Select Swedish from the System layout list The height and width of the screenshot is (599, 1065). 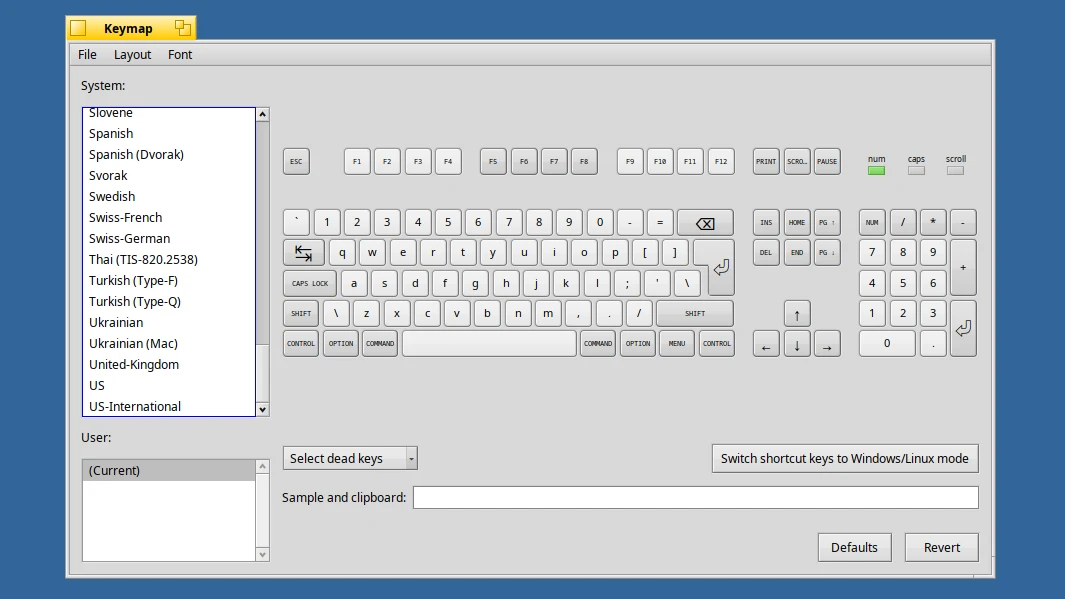[112, 196]
